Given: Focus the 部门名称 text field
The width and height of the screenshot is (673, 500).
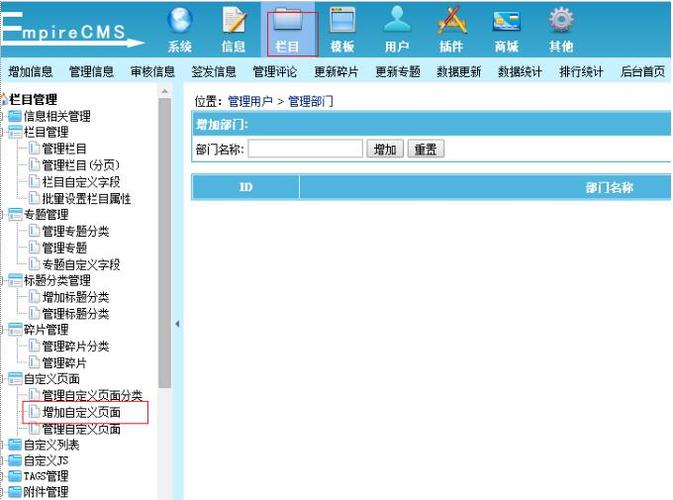Looking at the screenshot, I should click(x=305, y=149).
